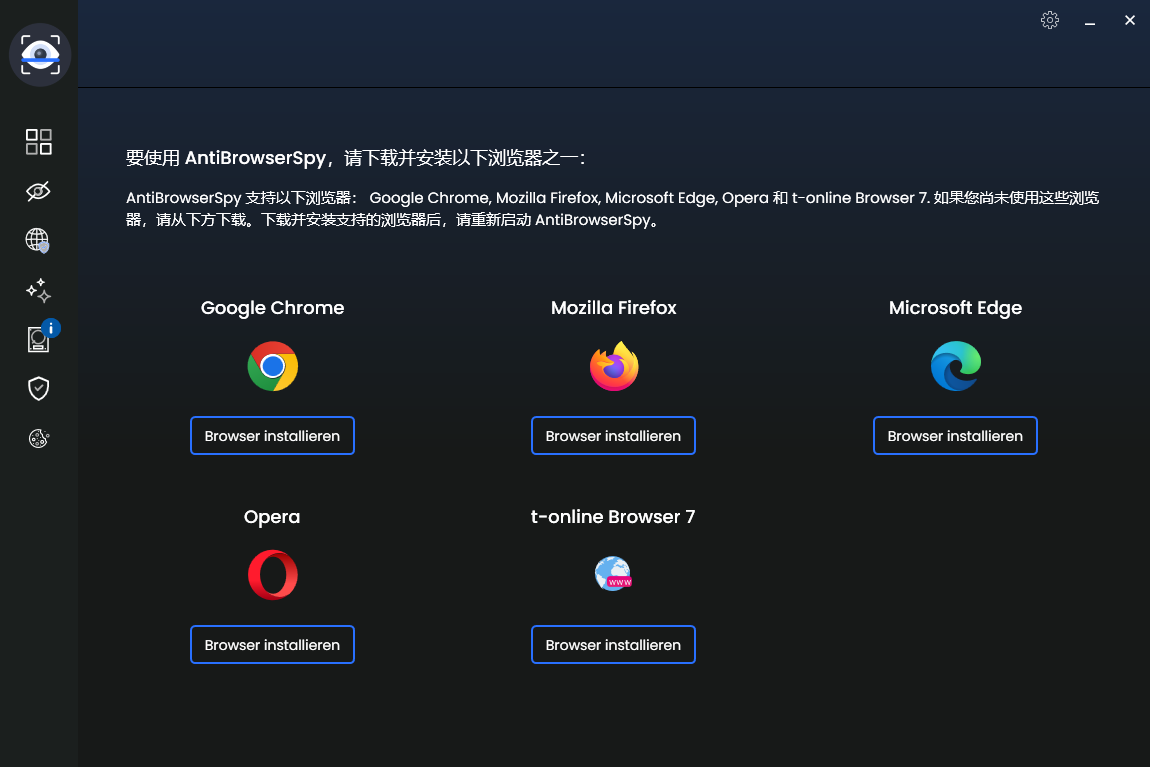Open the sparkles cleaner sidebar icon
This screenshot has width=1150, height=768.
(38, 290)
